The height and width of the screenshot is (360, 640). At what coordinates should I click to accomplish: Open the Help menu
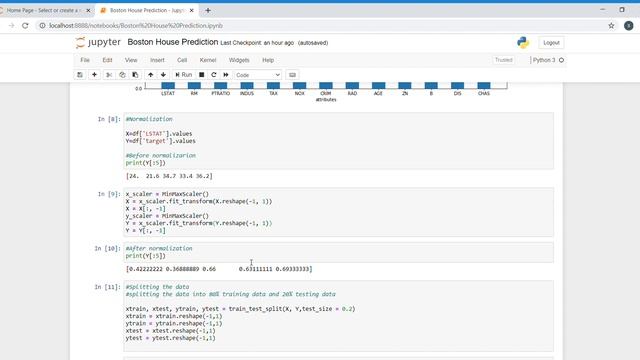(x=268, y=60)
